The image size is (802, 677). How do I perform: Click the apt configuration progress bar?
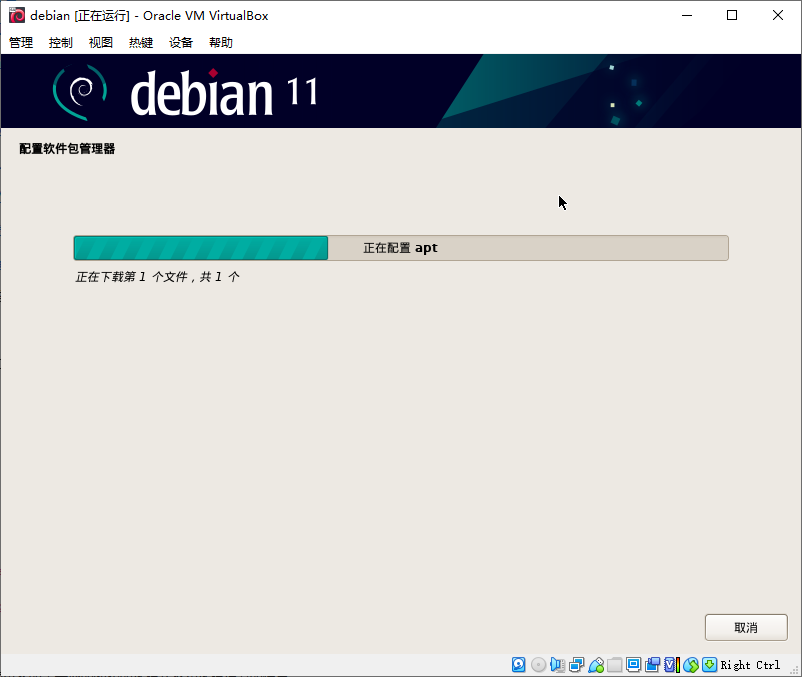point(401,248)
